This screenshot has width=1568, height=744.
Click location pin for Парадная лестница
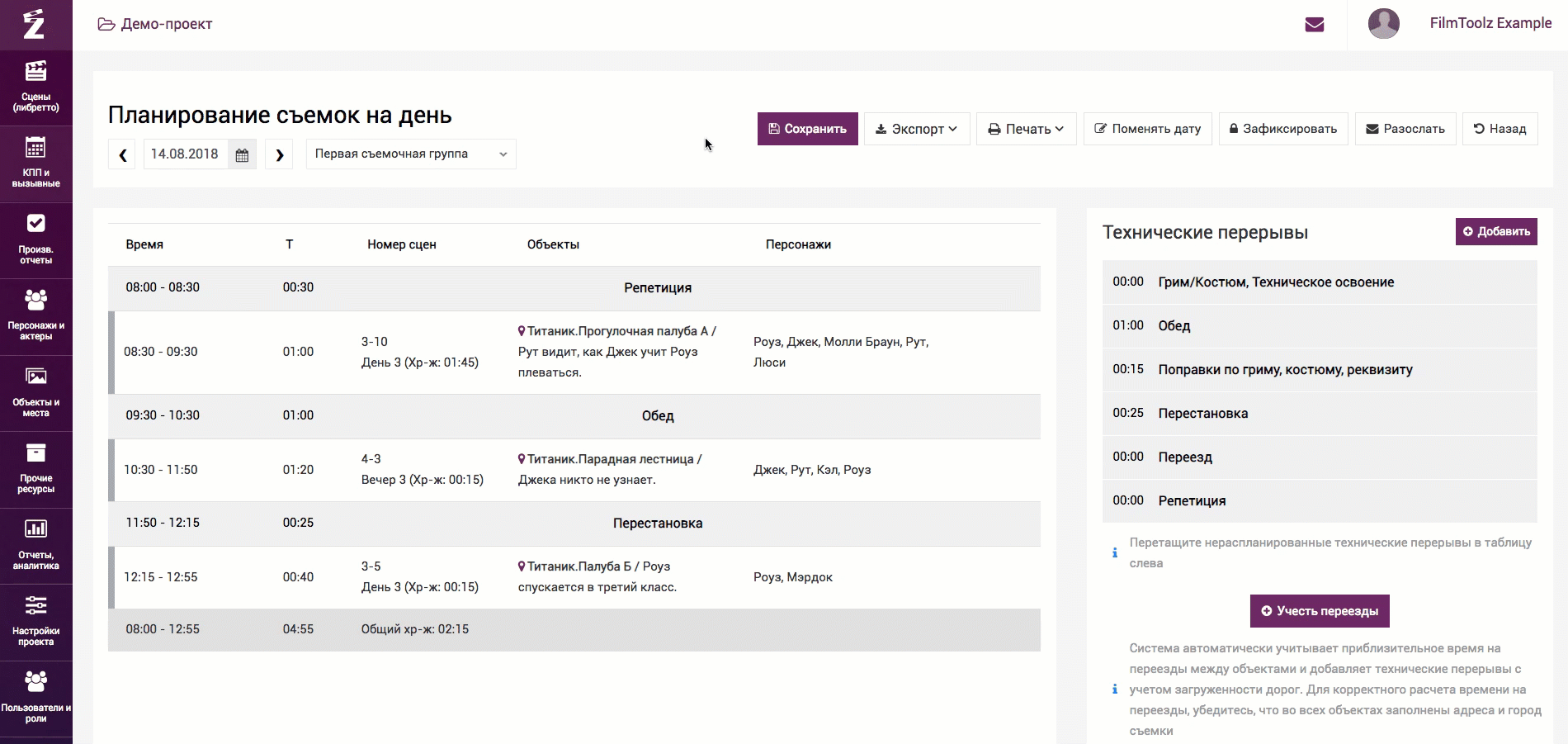pyautogui.click(x=522, y=459)
